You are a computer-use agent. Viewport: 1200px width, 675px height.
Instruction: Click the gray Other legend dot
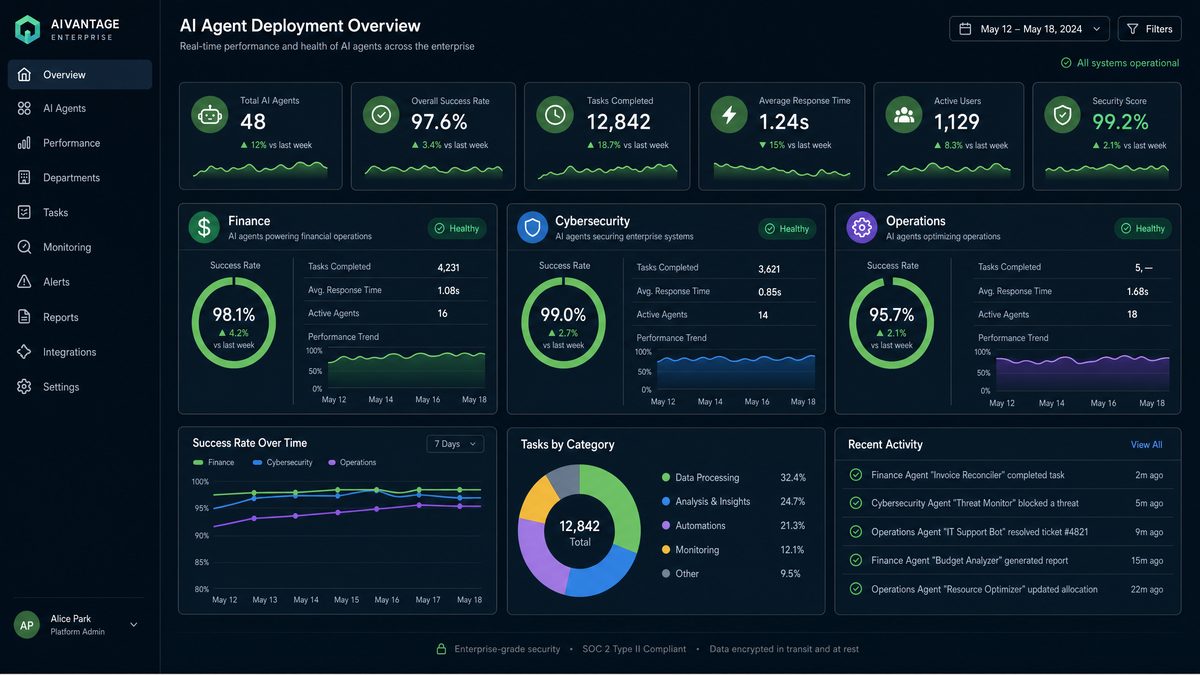pyautogui.click(x=666, y=574)
